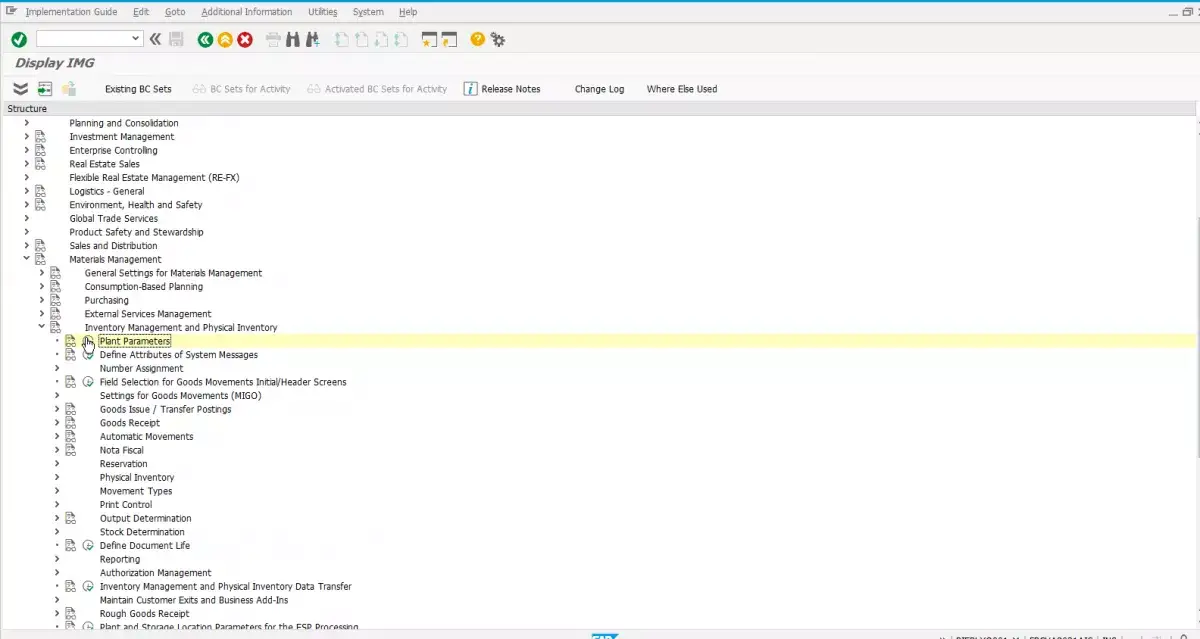Select the Plant Parameters row text

[135, 341]
